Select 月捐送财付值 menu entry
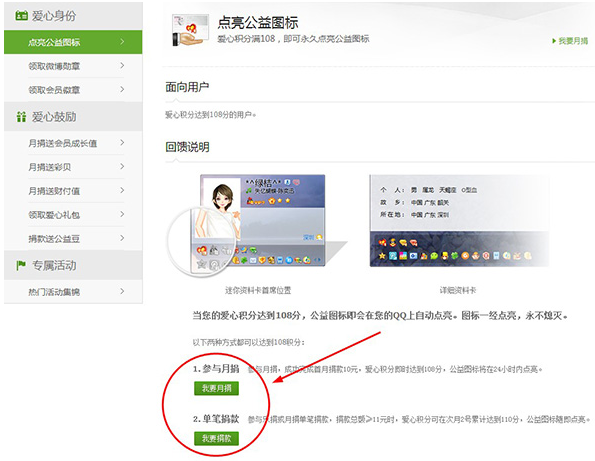This screenshot has width=595, height=461. pos(73,191)
